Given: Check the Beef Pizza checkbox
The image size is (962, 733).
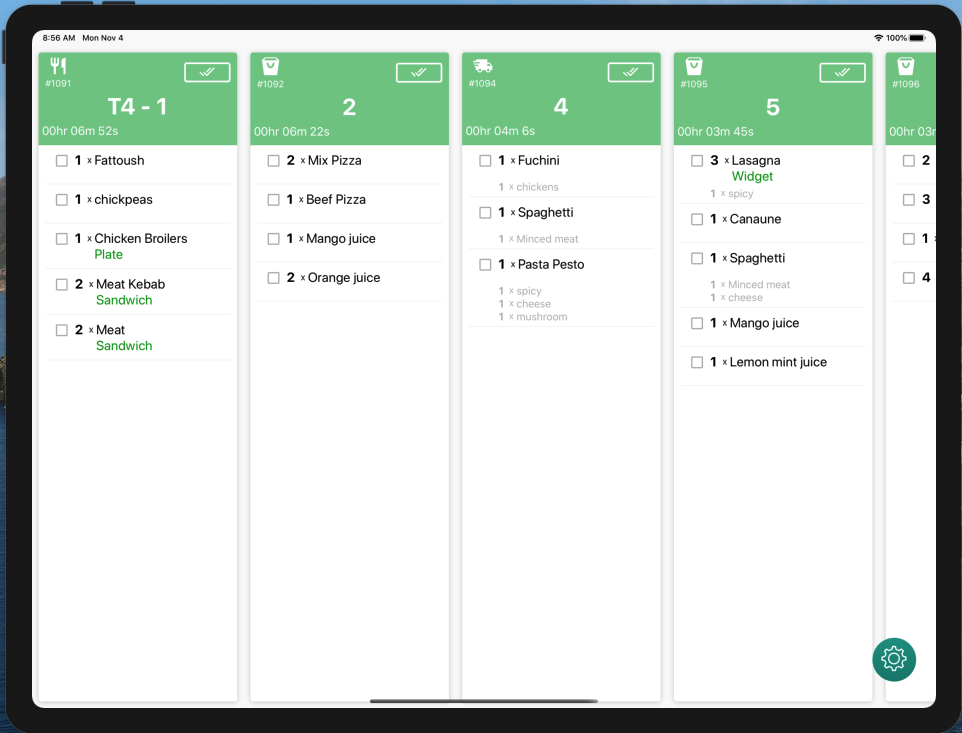Looking at the screenshot, I should [273, 200].
